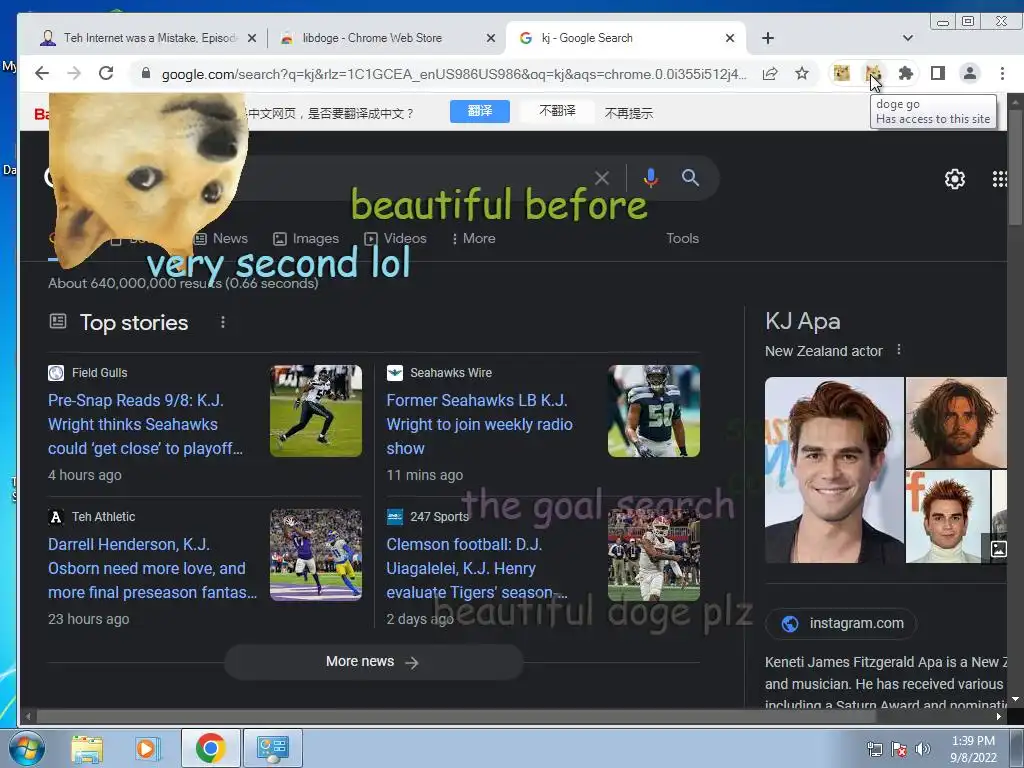This screenshot has height=768, width=1024.
Task: Close the libdoge Chrome Web Store tab
Action: (x=491, y=38)
